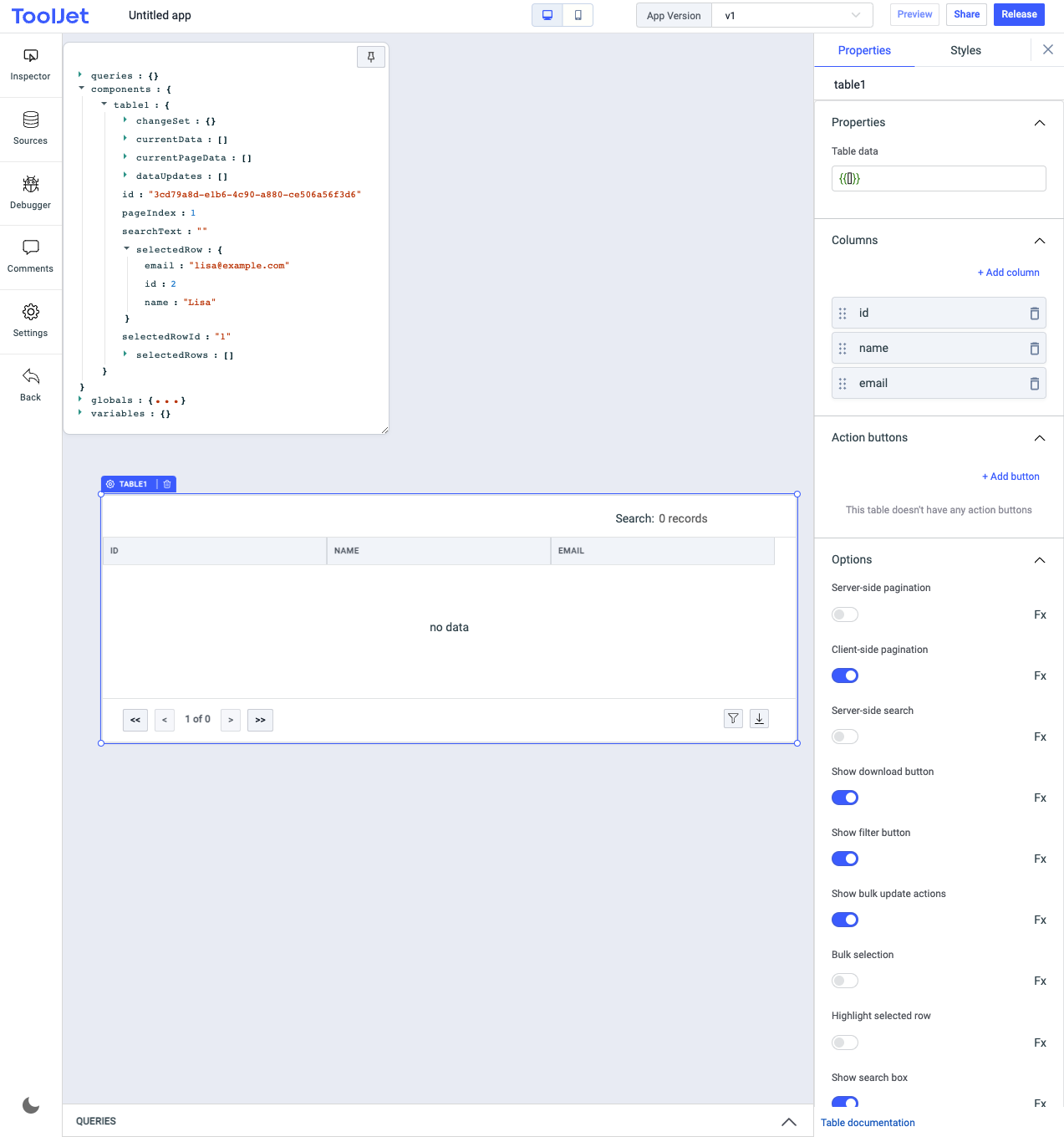This screenshot has width=1064, height=1137.
Task: Click the Share button
Action: [966, 14]
